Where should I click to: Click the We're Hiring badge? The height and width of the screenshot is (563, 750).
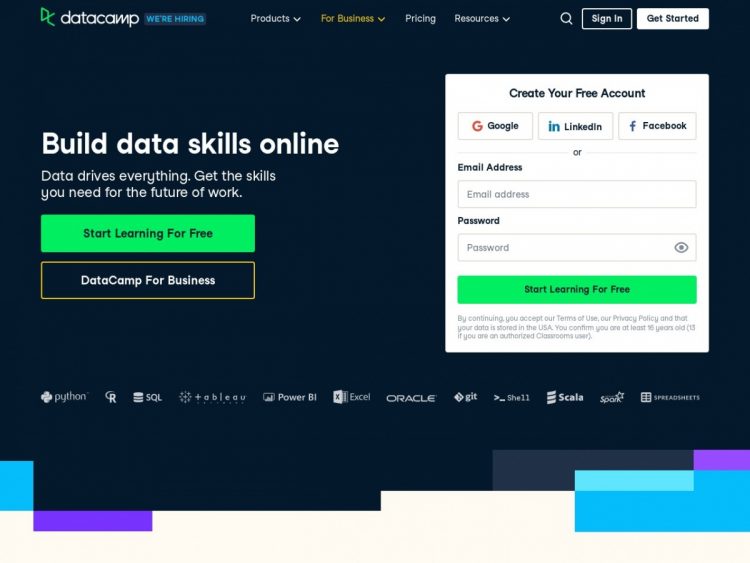point(175,19)
